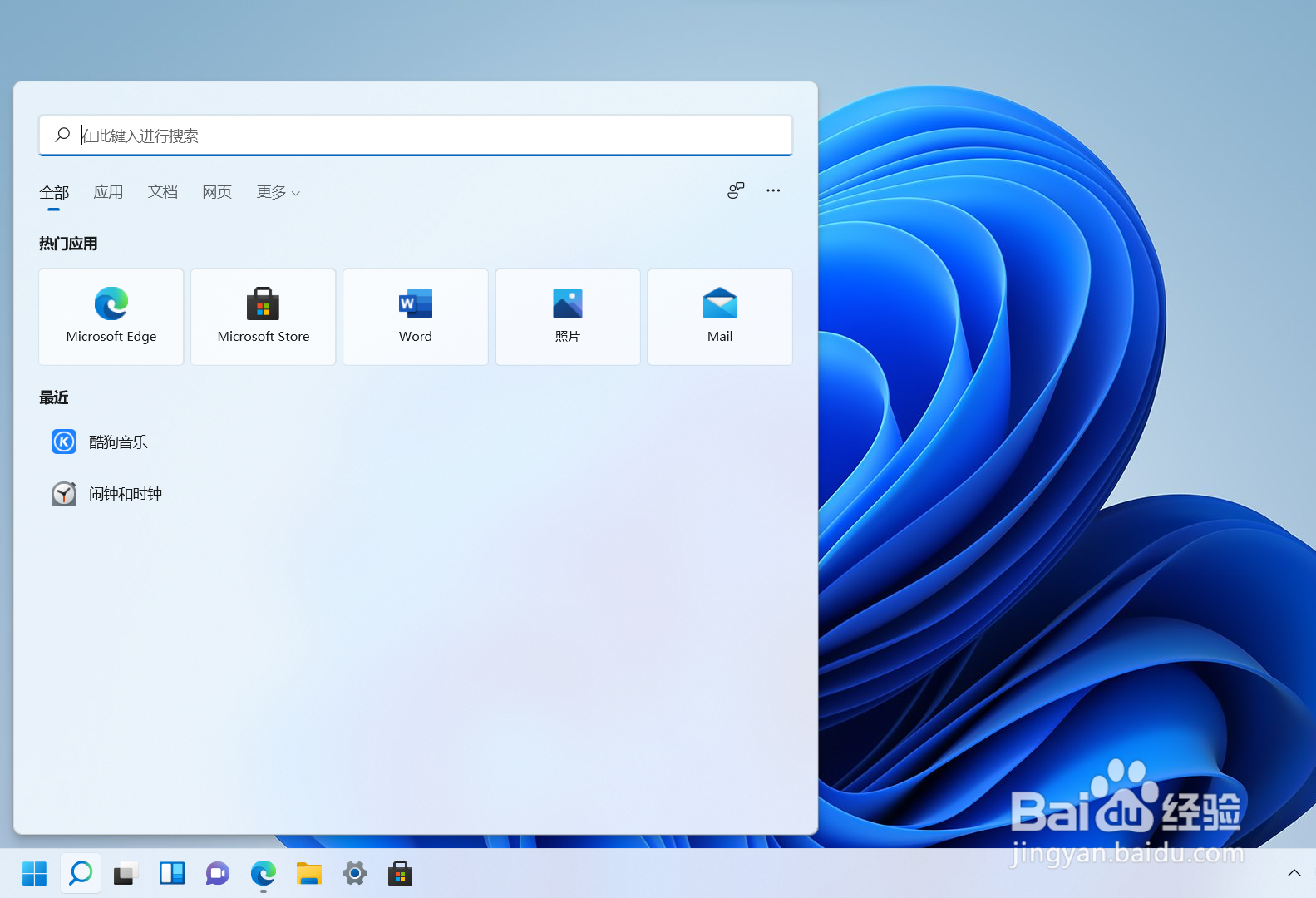This screenshot has height=898, width=1316.
Task: Open Microsoft Store from taskbar
Action: [x=401, y=874]
